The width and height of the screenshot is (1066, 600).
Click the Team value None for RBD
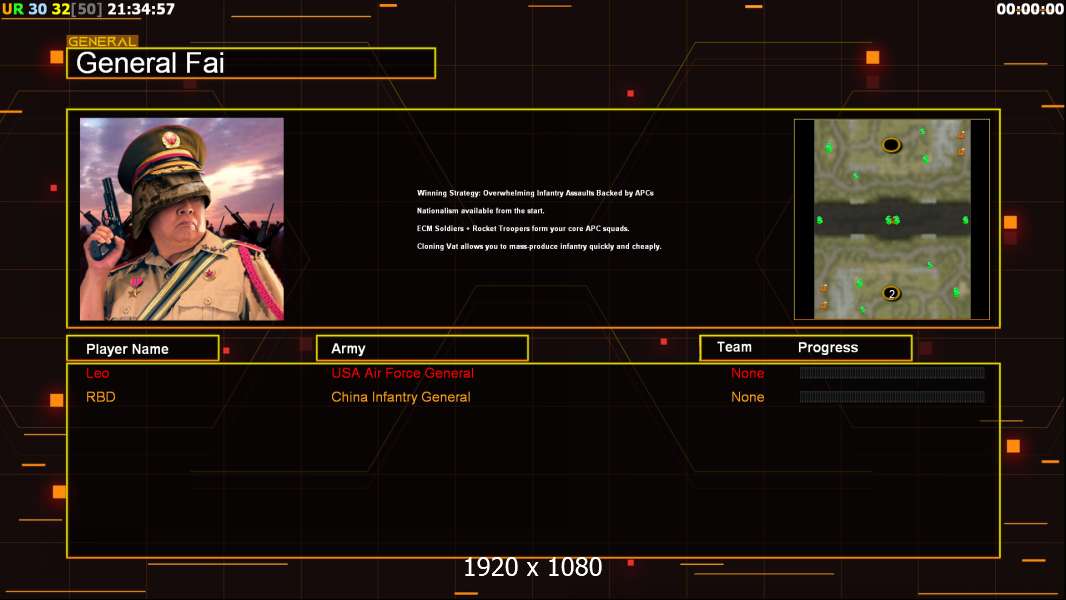[x=747, y=397]
